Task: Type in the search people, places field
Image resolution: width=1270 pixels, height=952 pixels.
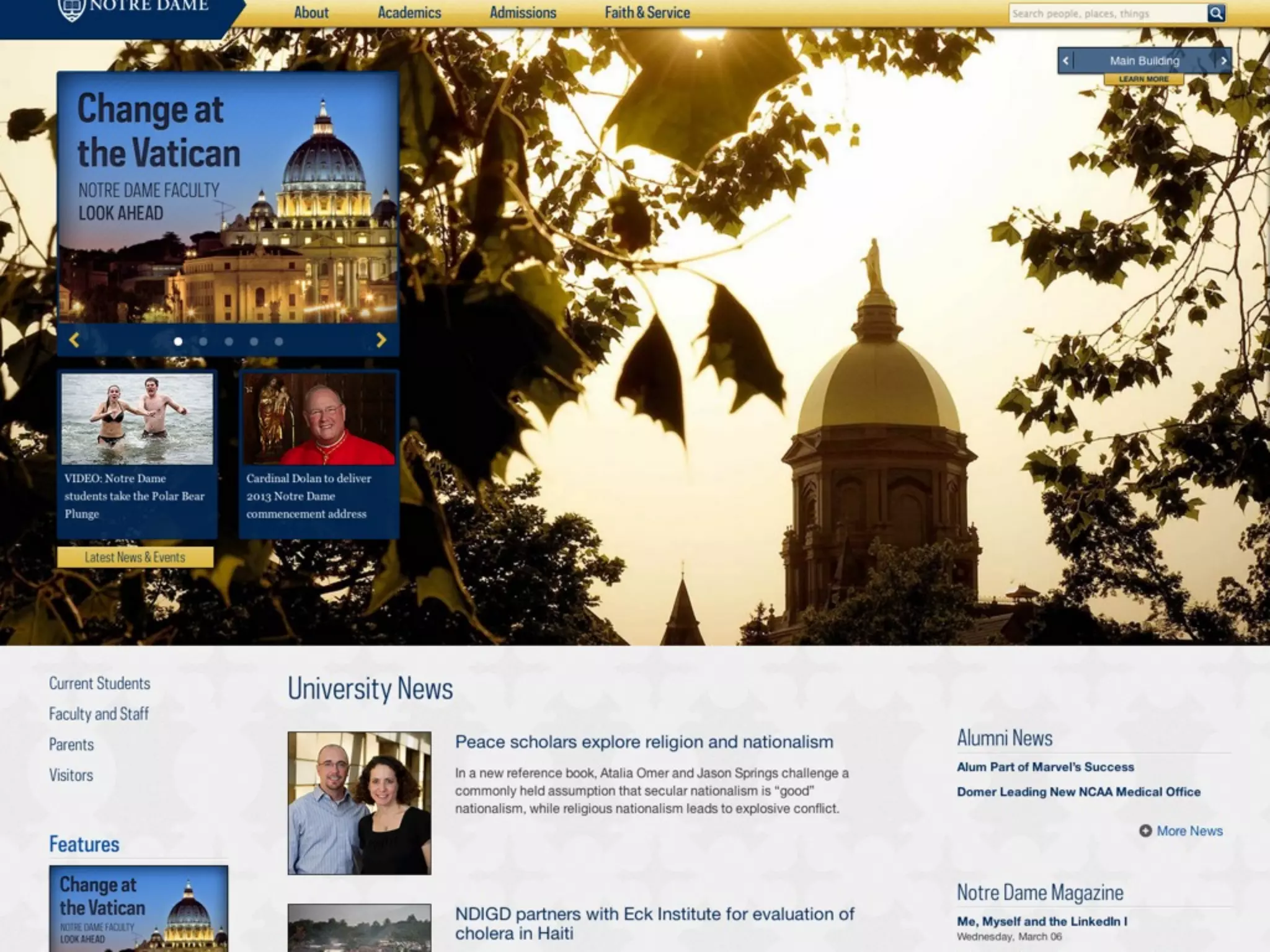Action: 1107,13
